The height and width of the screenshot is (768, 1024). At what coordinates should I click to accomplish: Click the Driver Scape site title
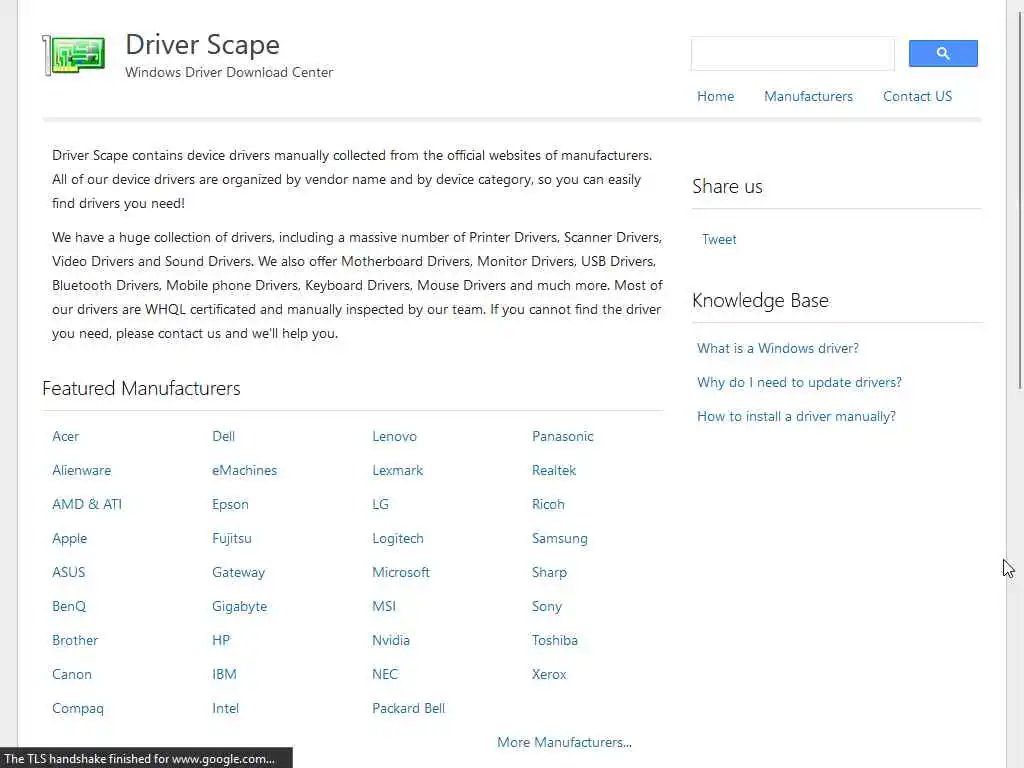[x=202, y=44]
